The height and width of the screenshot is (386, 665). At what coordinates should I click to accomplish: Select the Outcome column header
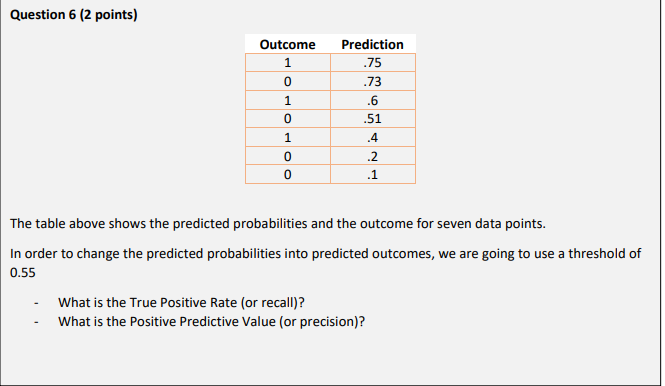click(x=288, y=44)
